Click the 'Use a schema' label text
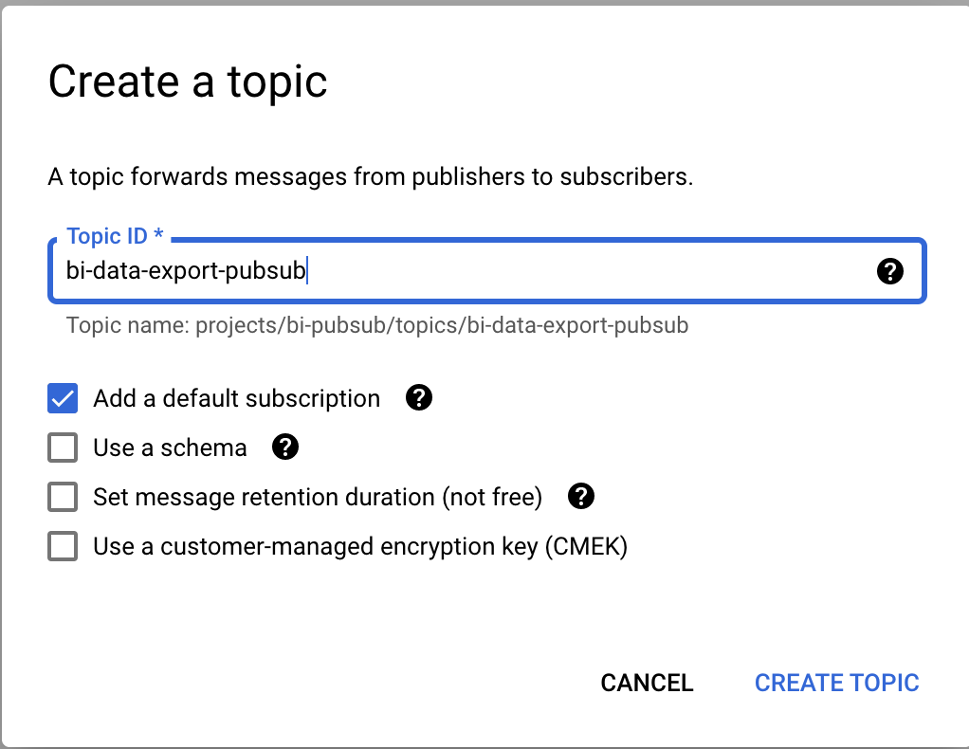The image size is (970, 750). click(x=170, y=447)
